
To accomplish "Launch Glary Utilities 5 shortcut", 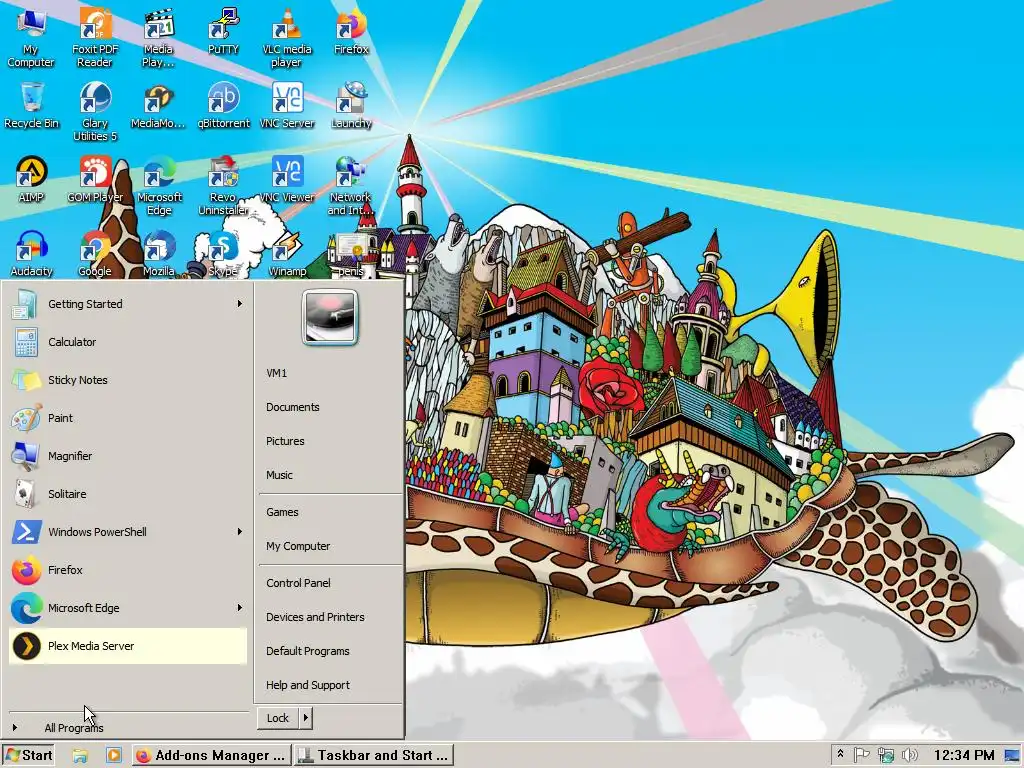I will coord(95,111).
